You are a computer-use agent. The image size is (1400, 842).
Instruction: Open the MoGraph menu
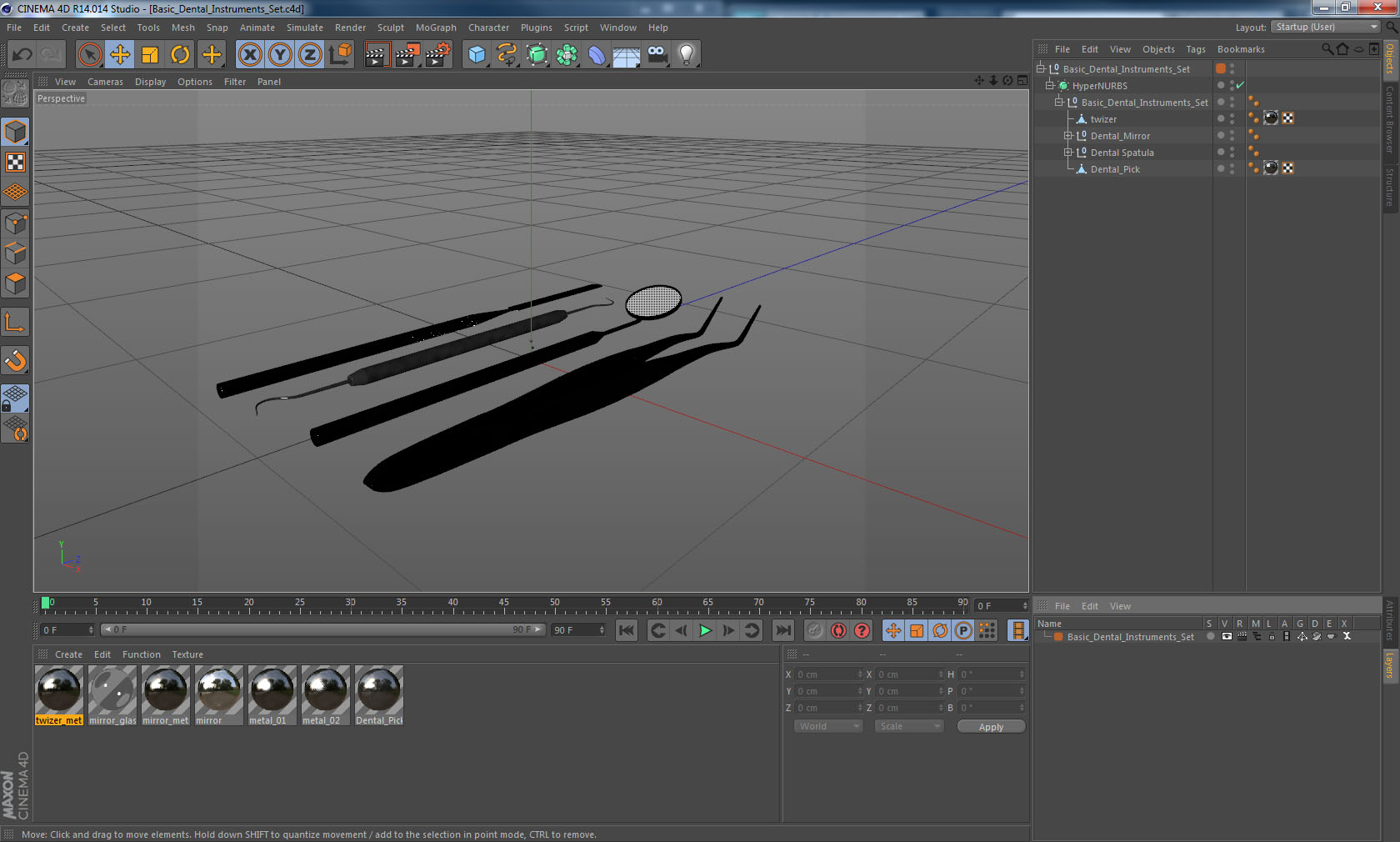[x=436, y=28]
